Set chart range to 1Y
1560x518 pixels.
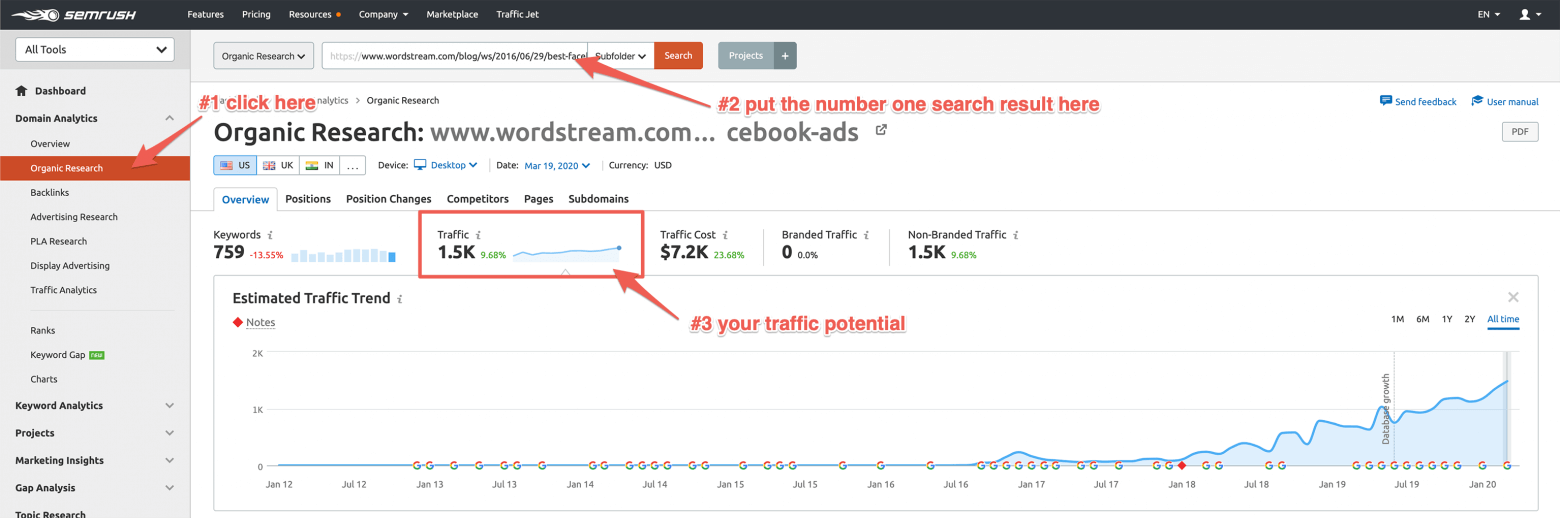click(x=1447, y=319)
